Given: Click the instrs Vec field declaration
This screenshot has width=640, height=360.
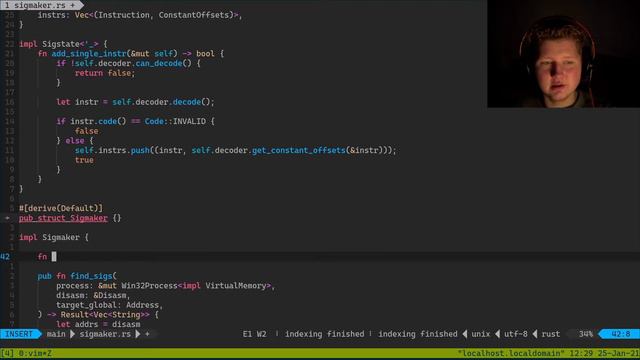Looking at the screenshot, I should (x=140, y=15).
